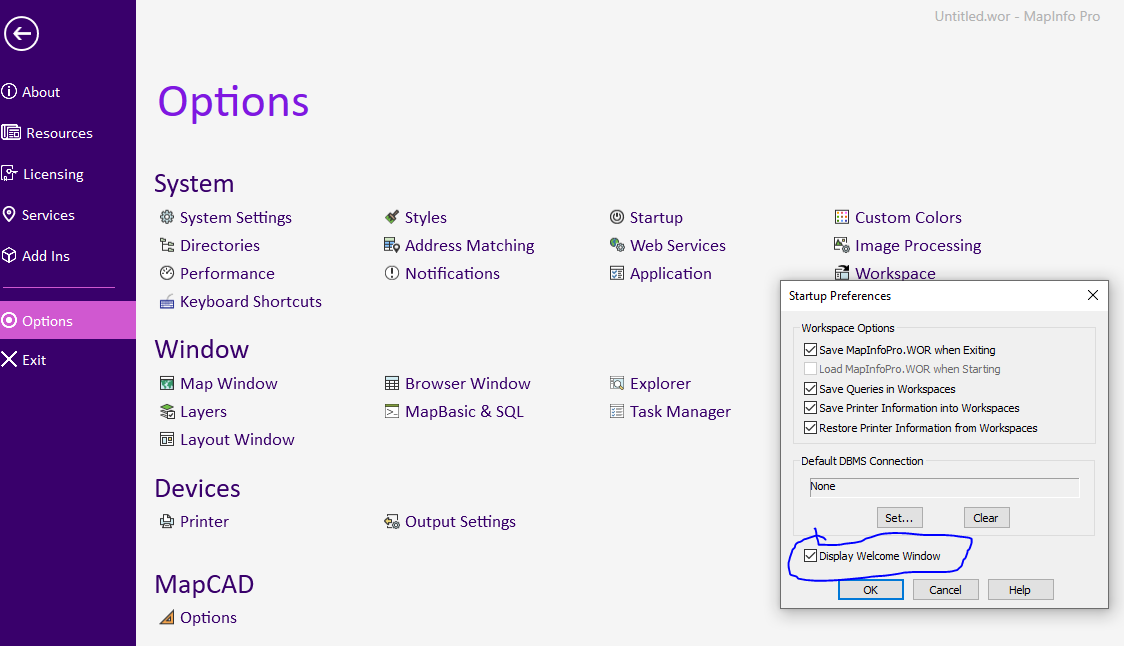The image size is (1124, 646).
Task: Toggle Restore Printer Information from Workspaces
Action: (x=810, y=428)
